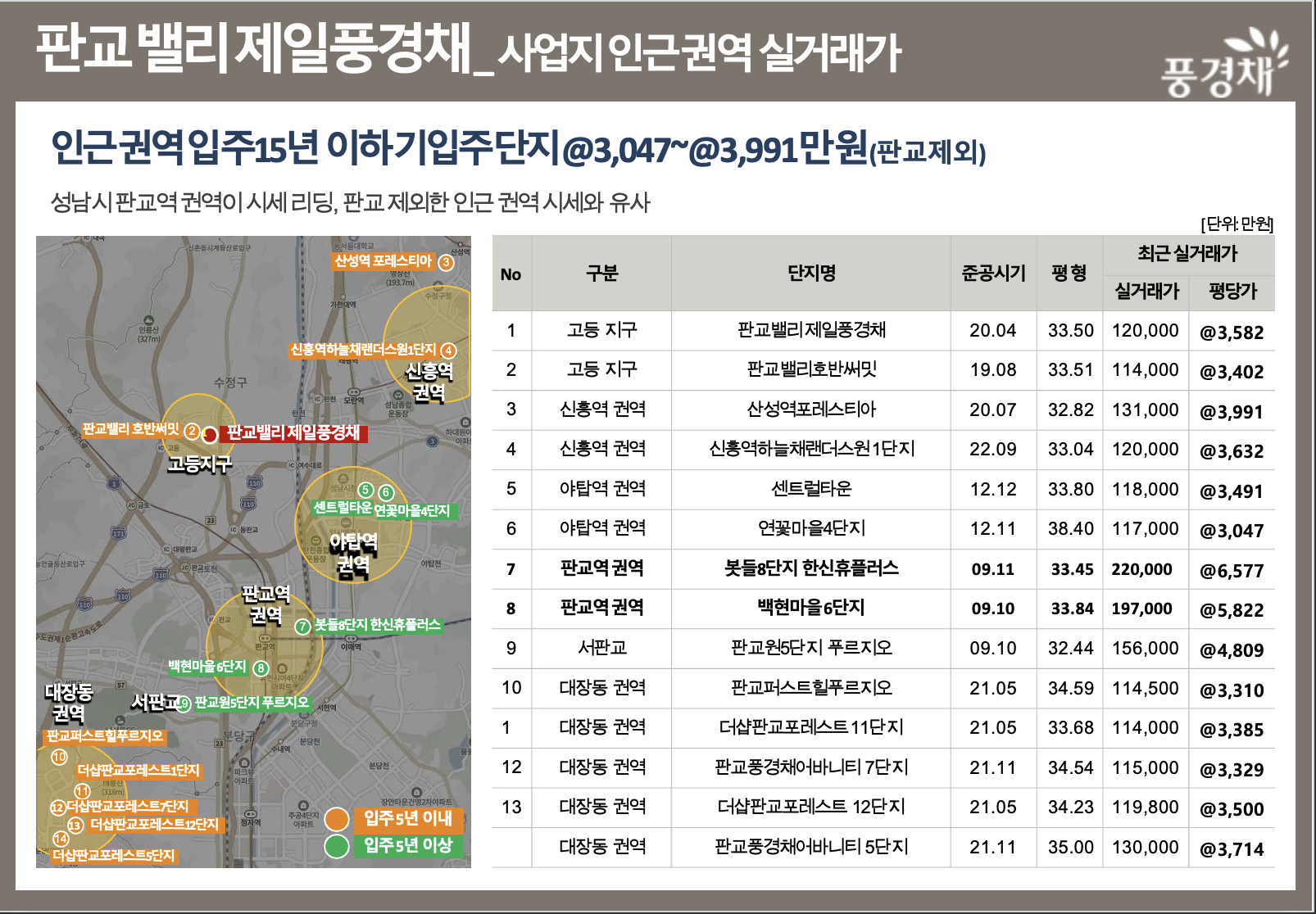Screen dimensions: 1316x914
Task: Click the @3,047 cell in row 6
Action: coord(1232,530)
